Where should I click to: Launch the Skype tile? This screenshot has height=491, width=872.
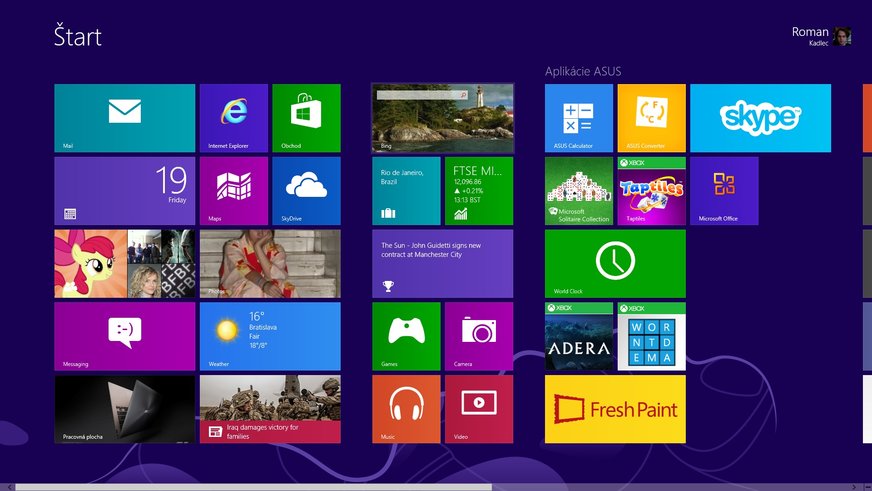point(760,117)
